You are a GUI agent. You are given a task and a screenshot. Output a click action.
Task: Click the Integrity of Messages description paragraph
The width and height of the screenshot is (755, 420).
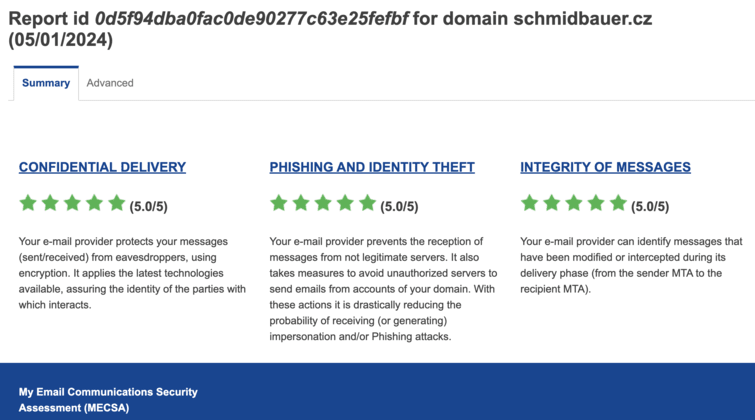coord(631,265)
